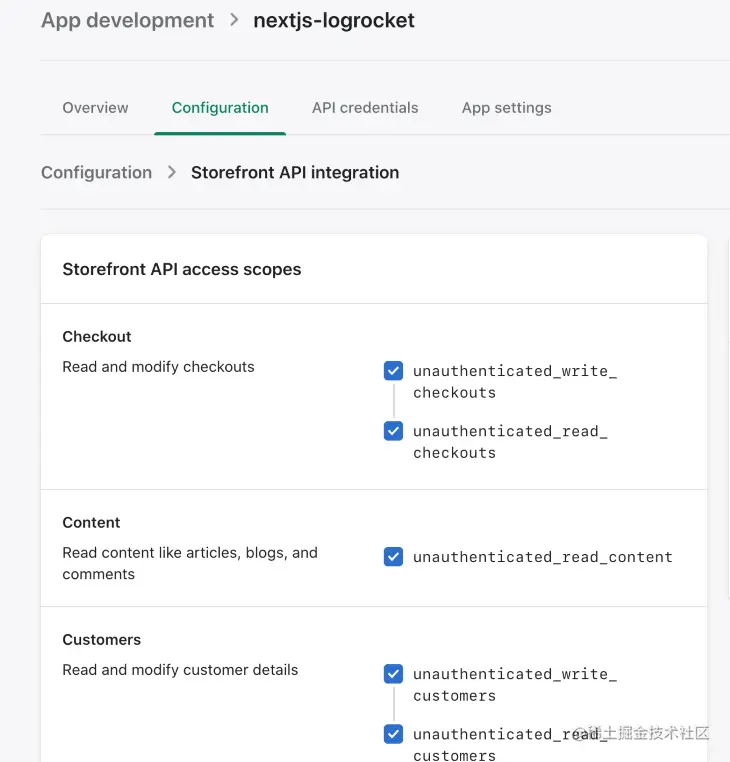Image resolution: width=730 pixels, height=762 pixels.
Task: Click the Configuration breadcrumb link
Action: pos(96,172)
